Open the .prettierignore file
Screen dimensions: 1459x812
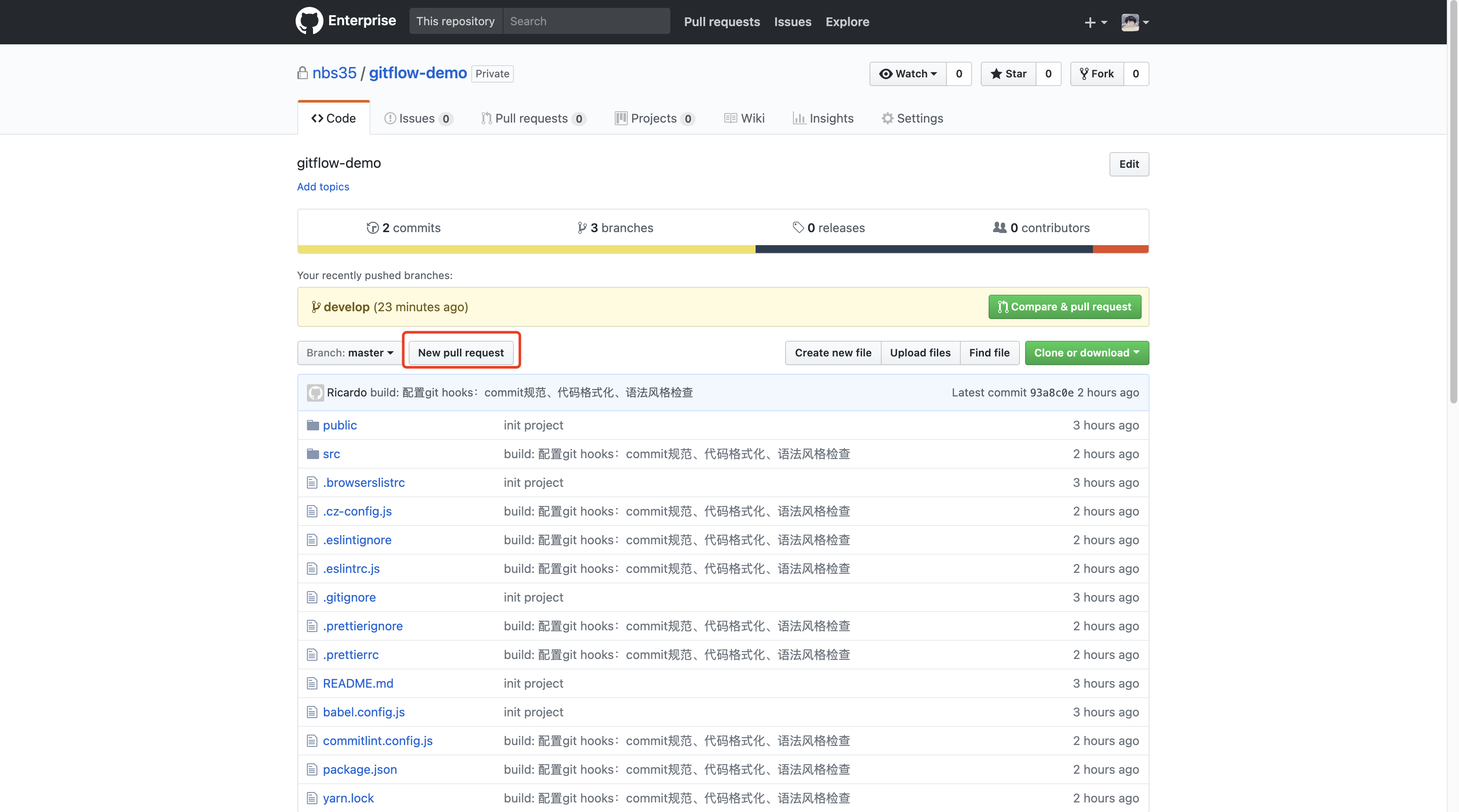click(363, 626)
